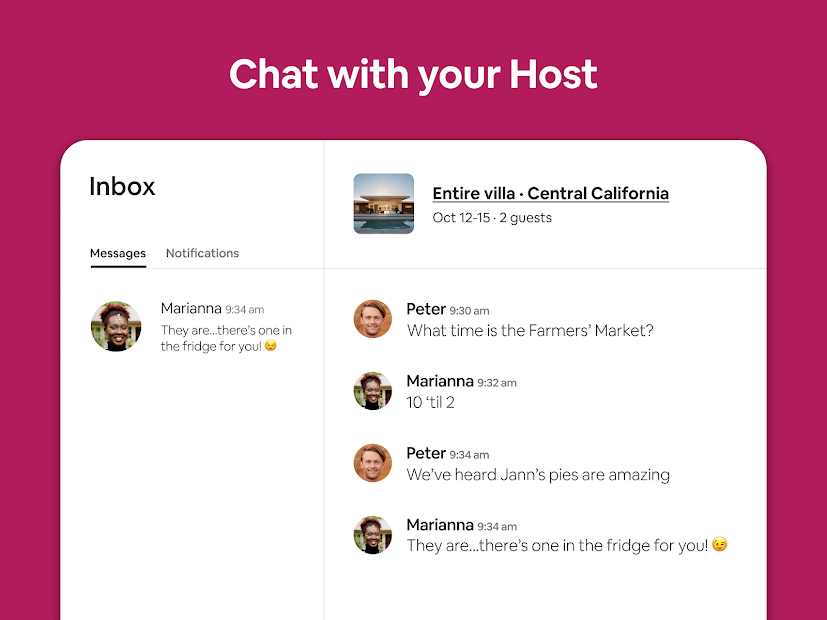
Task: Click the 9:32 am timestamp next to Marianna
Action: click(x=498, y=383)
